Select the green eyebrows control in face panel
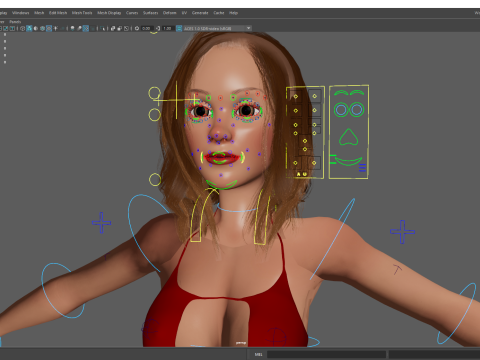Image resolution: width=480 pixels, height=360 pixels. click(x=349, y=93)
